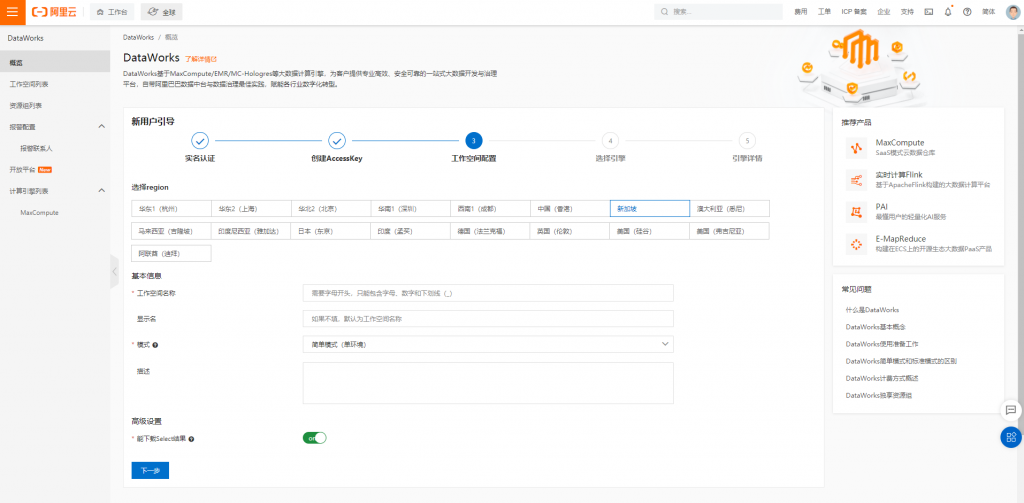Open the help question-mark icon

point(967,12)
